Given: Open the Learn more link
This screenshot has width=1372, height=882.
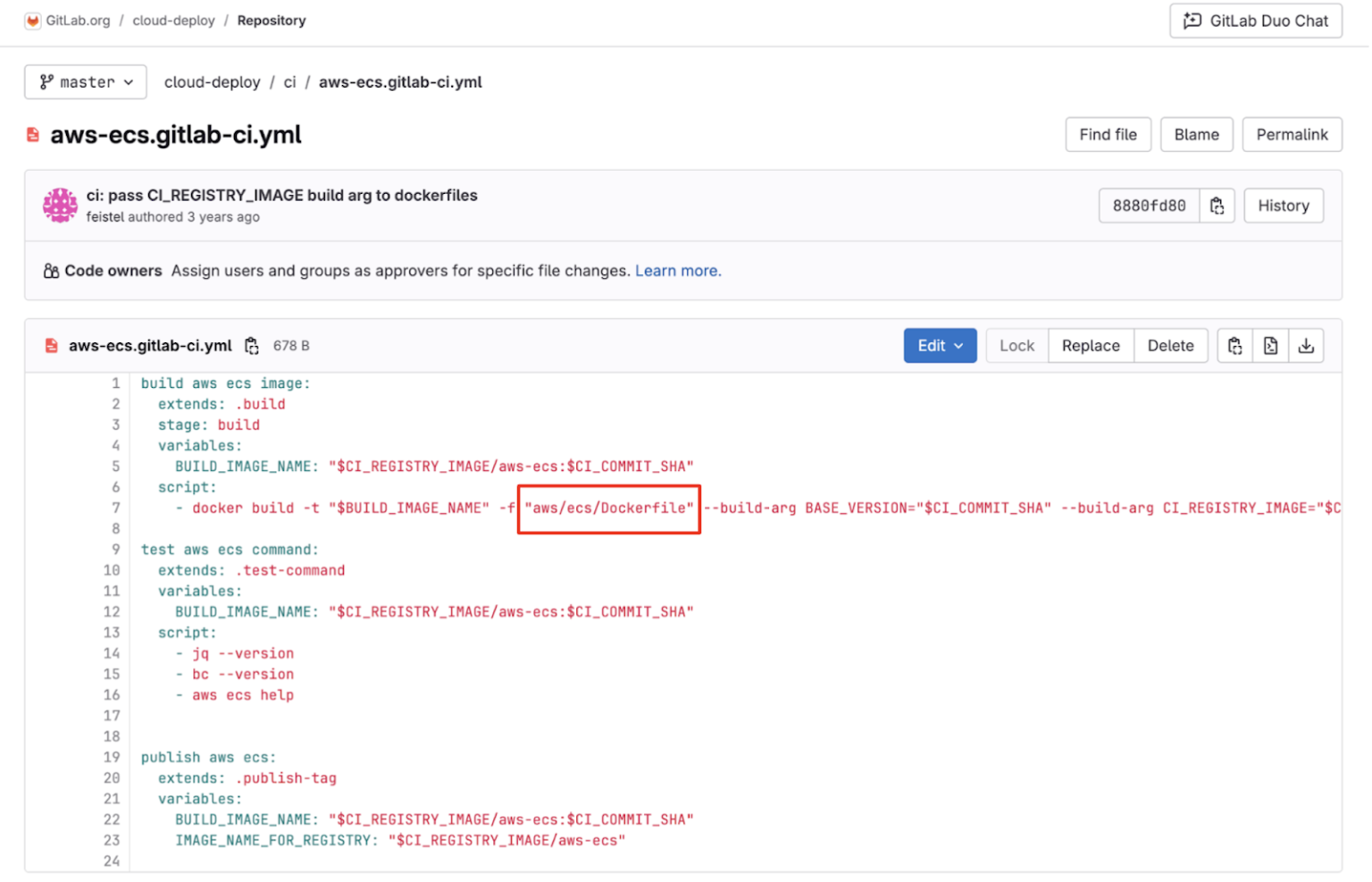Looking at the screenshot, I should 677,271.
